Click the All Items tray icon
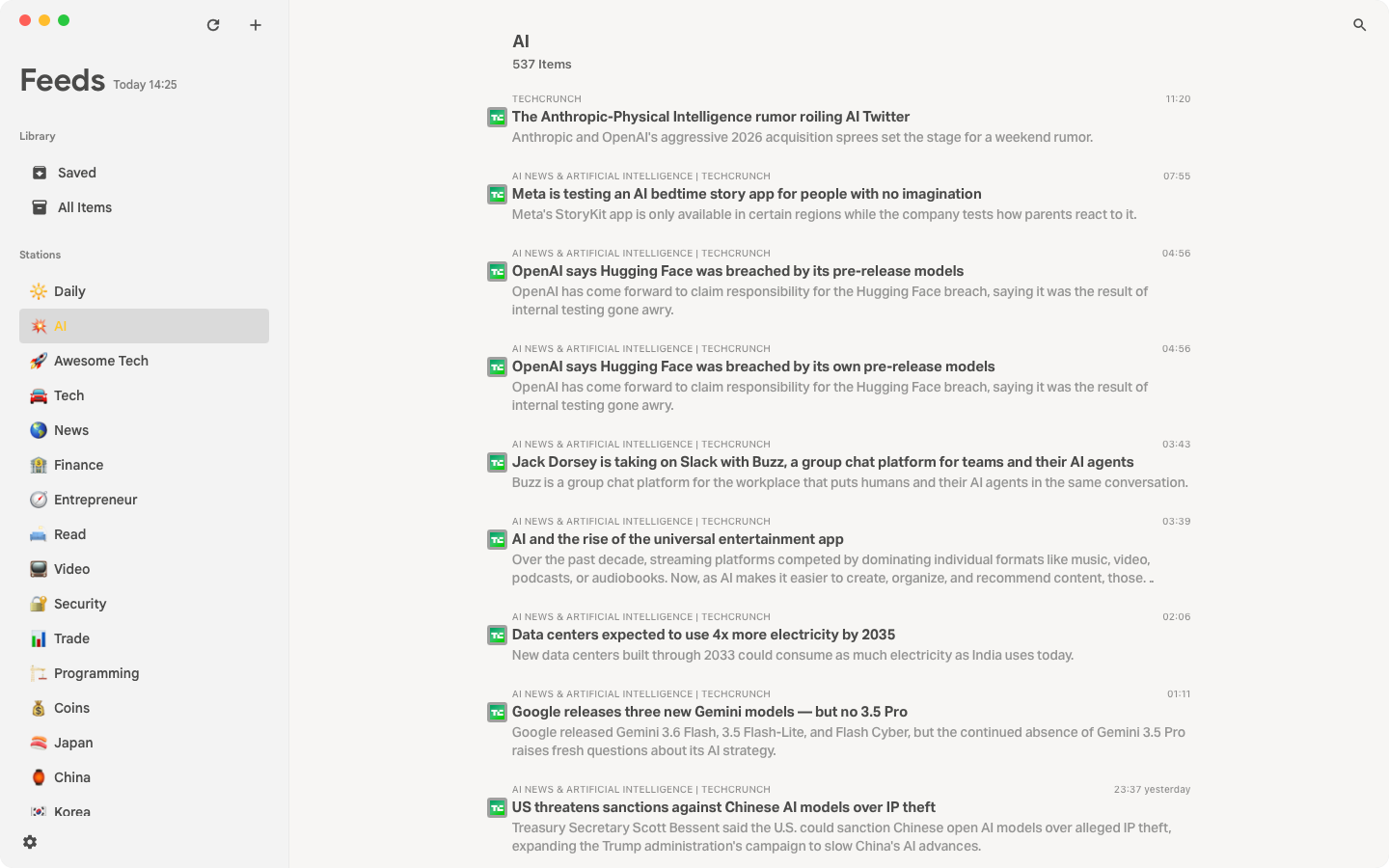The width and height of the screenshot is (1389, 868). [x=40, y=207]
